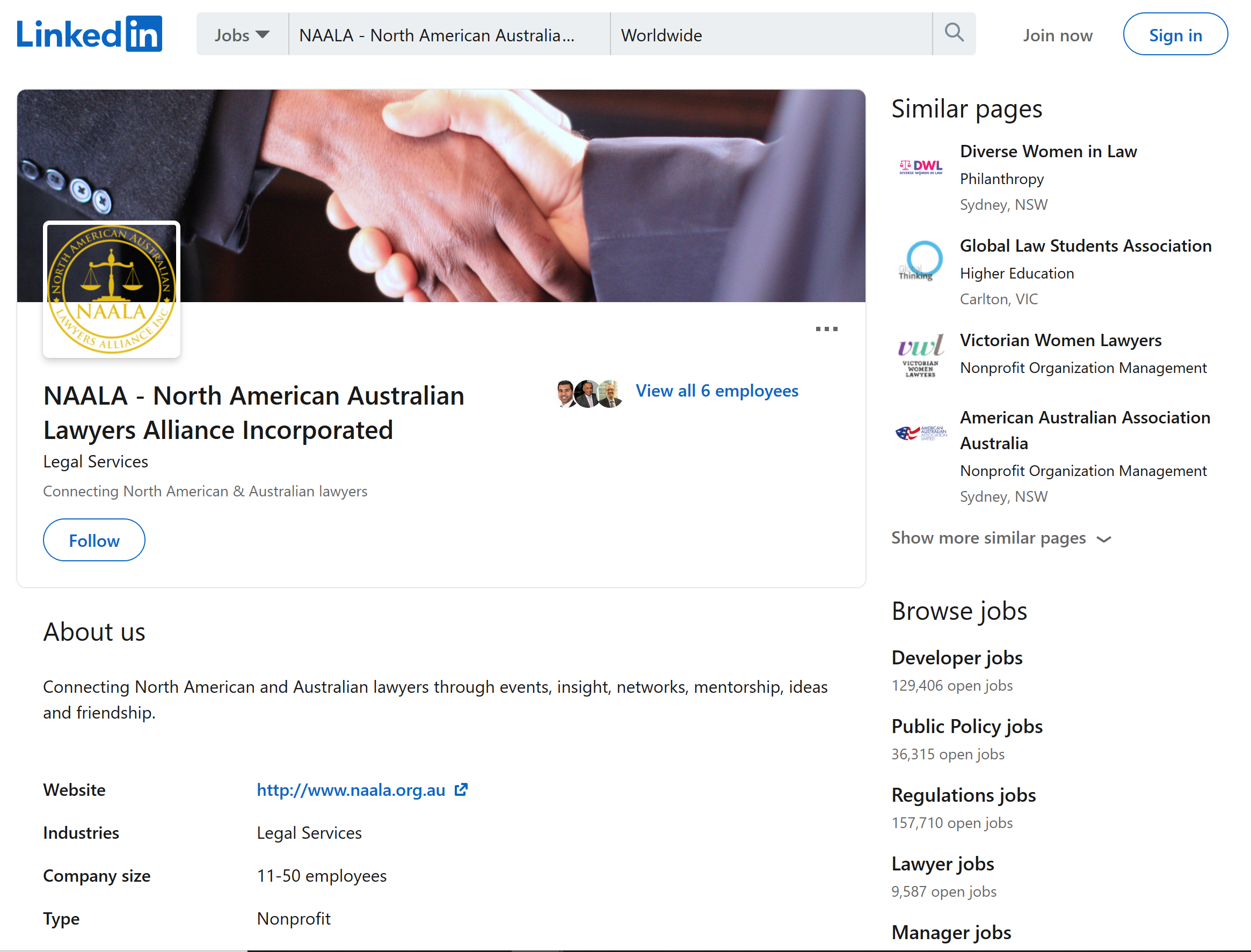Image resolution: width=1251 pixels, height=952 pixels.
Task: Click 'Legal Services' next to Industries
Action: (309, 832)
